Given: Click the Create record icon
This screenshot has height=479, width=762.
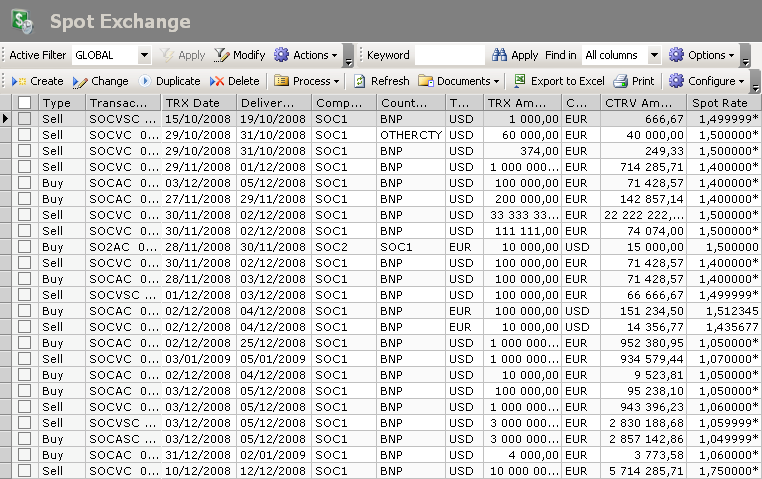Looking at the screenshot, I should coord(19,81).
